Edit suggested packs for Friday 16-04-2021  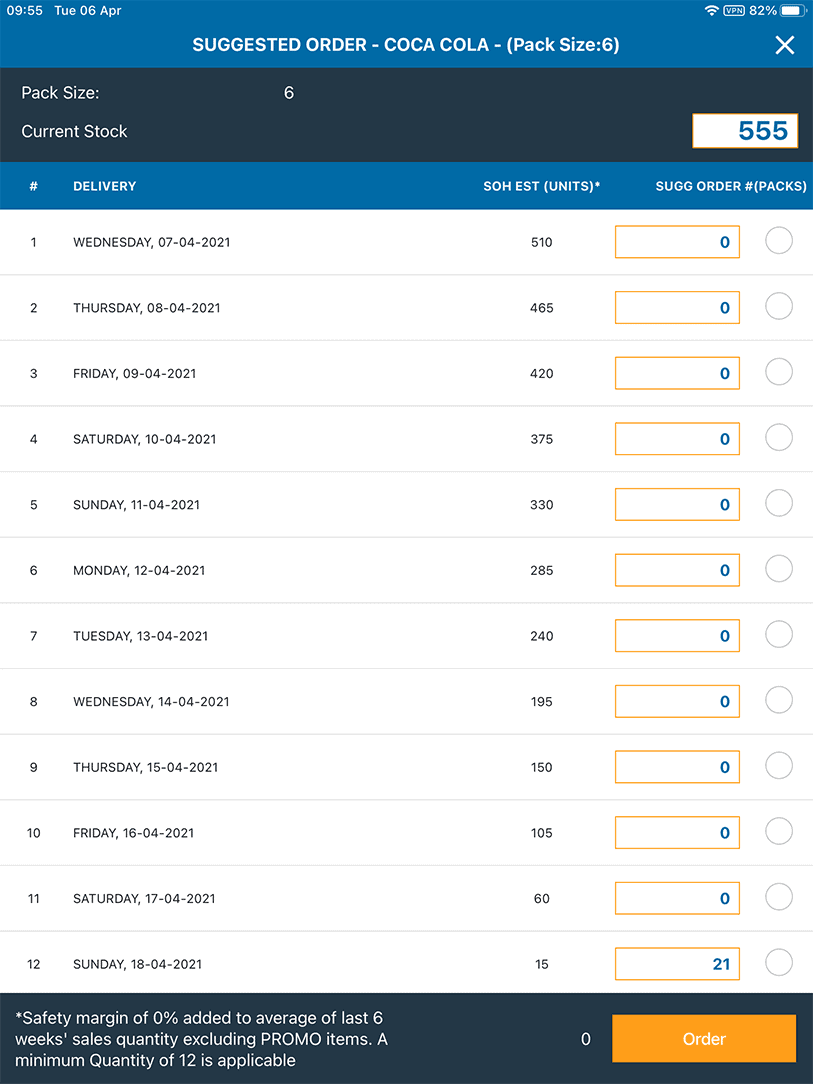(678, 833)
